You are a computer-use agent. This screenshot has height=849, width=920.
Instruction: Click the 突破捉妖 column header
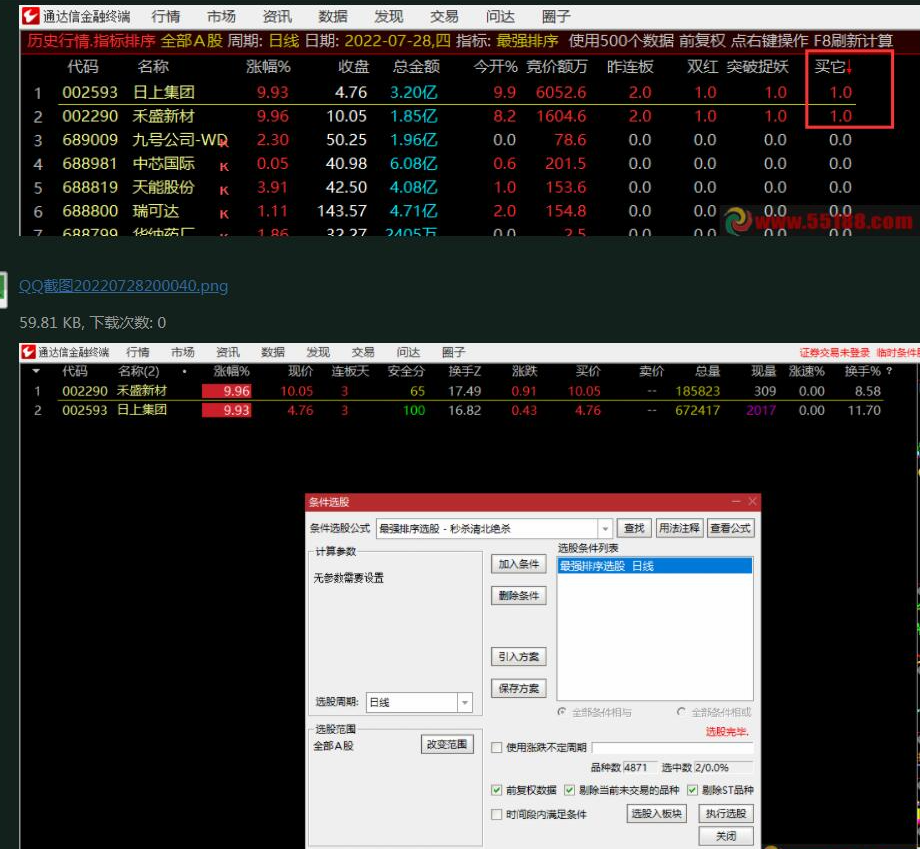757,67
